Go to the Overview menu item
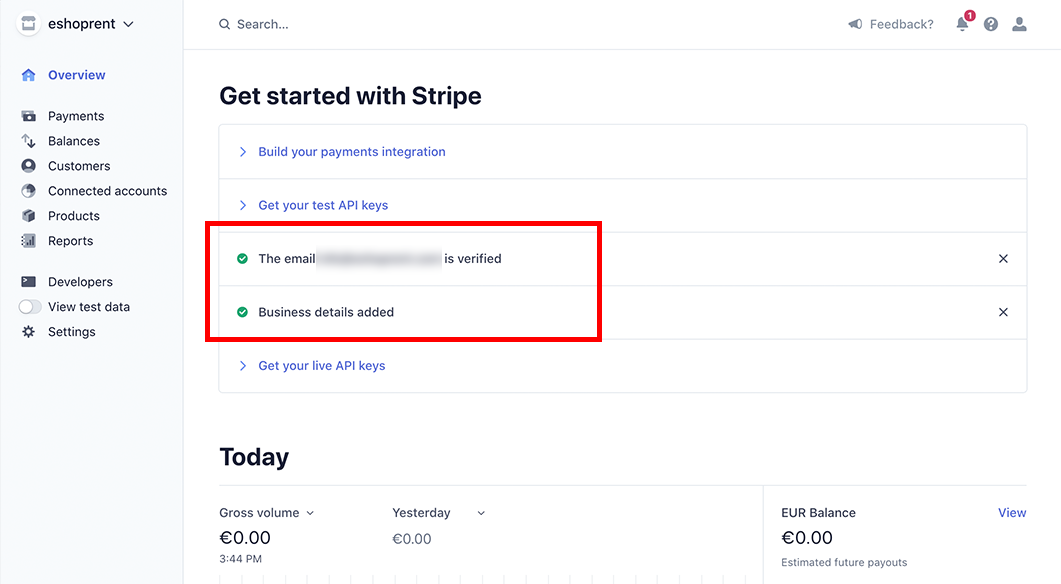This screenshot has height=584, width=1061. (76, 75)
